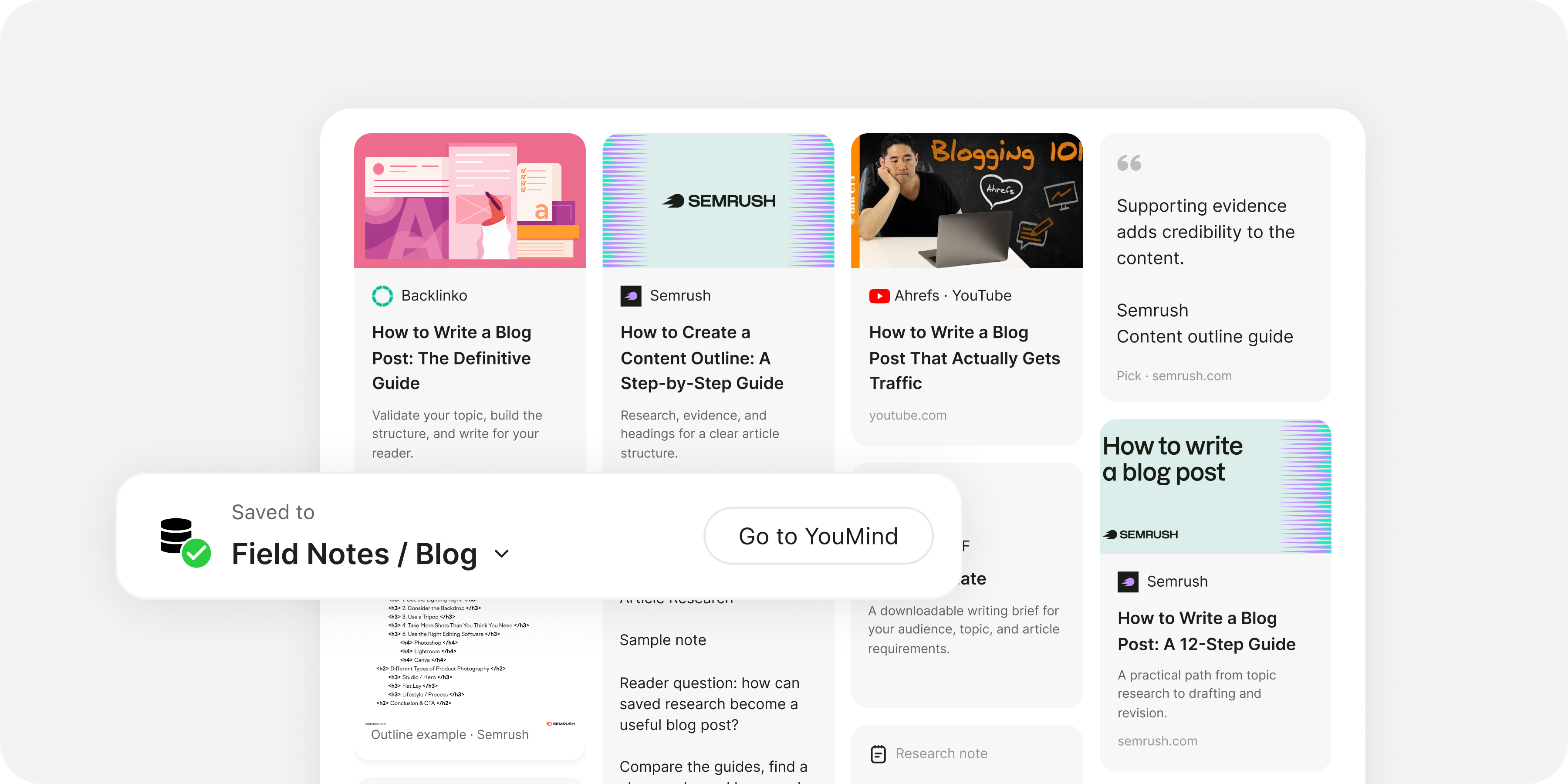Click the 'A downloadable writing brief' description
The width and height of the screenshot is (1568, 784).
pos(963,629)
